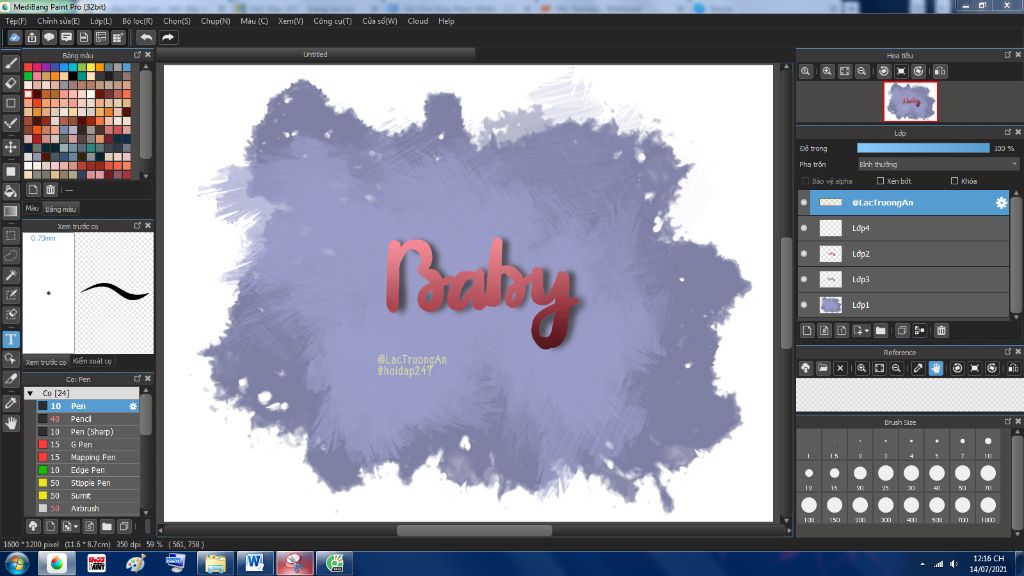Screen dimensions: 1024x576
Task: Choose brush size 100
Action: coord(808,508)
